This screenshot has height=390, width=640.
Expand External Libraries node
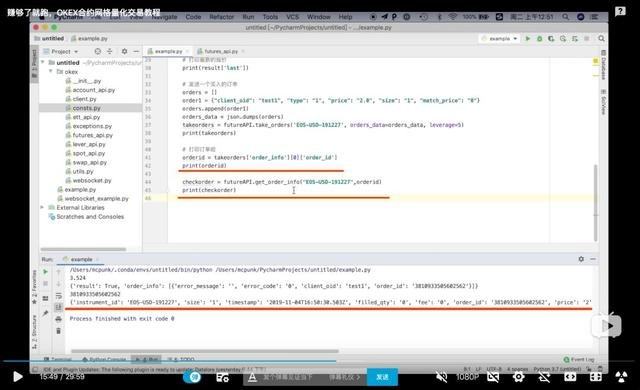tap(42, 207)
